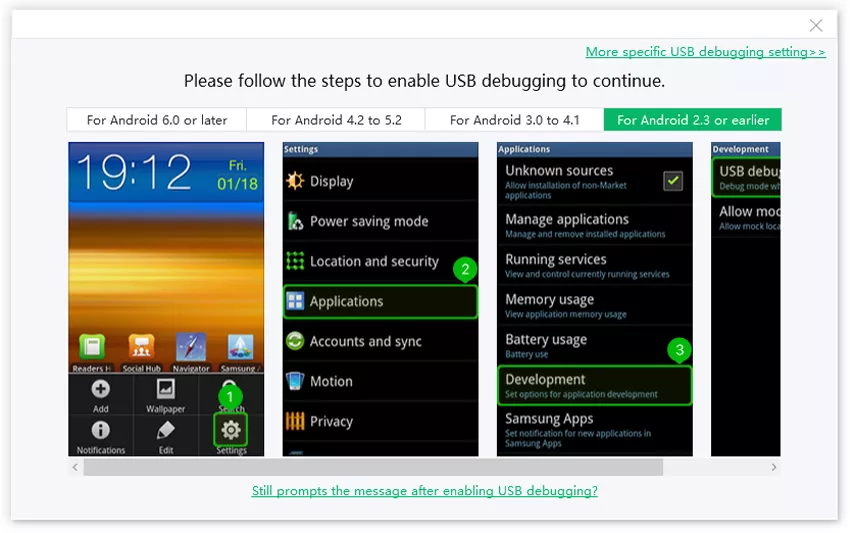Viewport: 855px width, 533px height.
Task: Click the horizontal scrollbar right arrow
Action: 773,467
